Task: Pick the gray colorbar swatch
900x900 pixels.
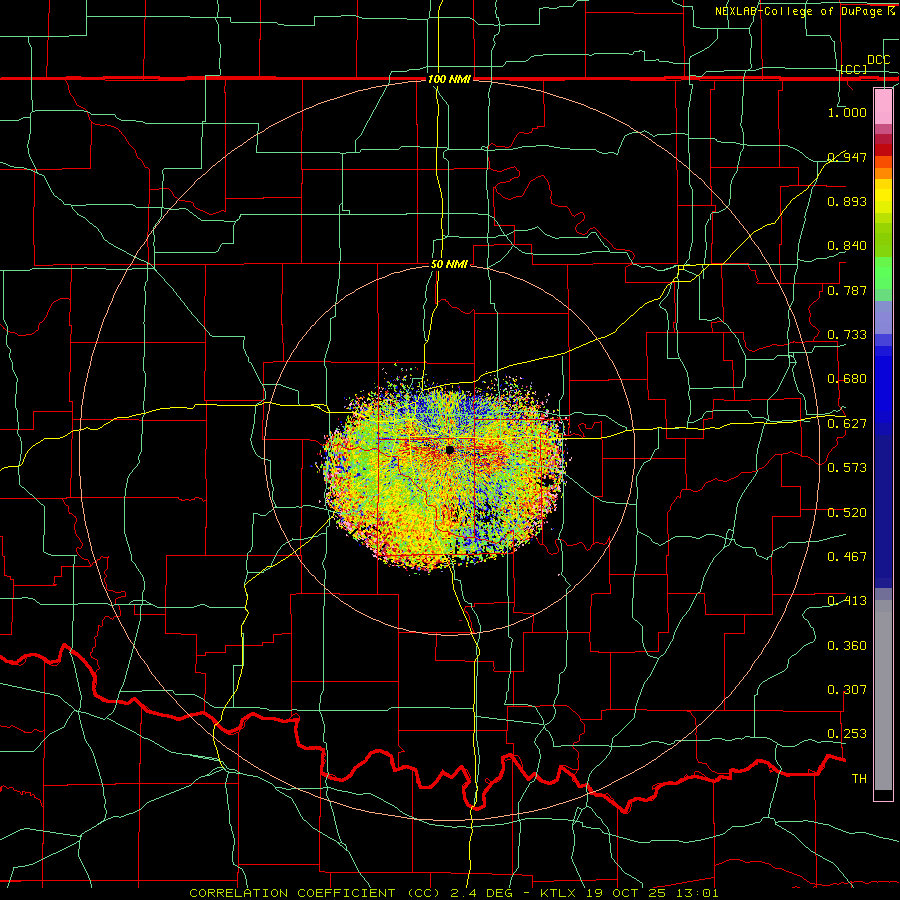Action: (883, 695)
